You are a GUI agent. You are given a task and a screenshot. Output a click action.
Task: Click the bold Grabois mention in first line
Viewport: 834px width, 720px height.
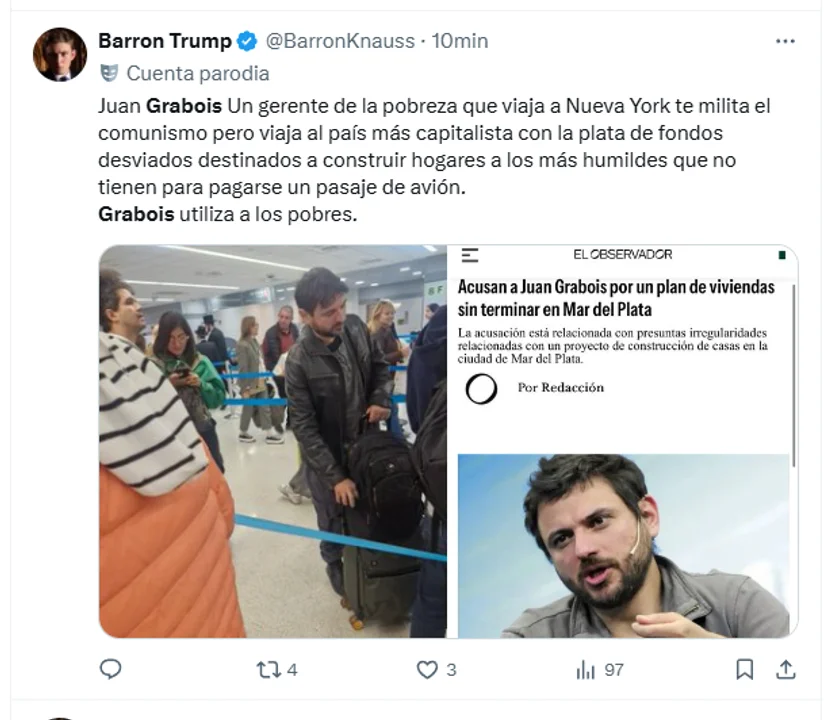click(184, 106)
